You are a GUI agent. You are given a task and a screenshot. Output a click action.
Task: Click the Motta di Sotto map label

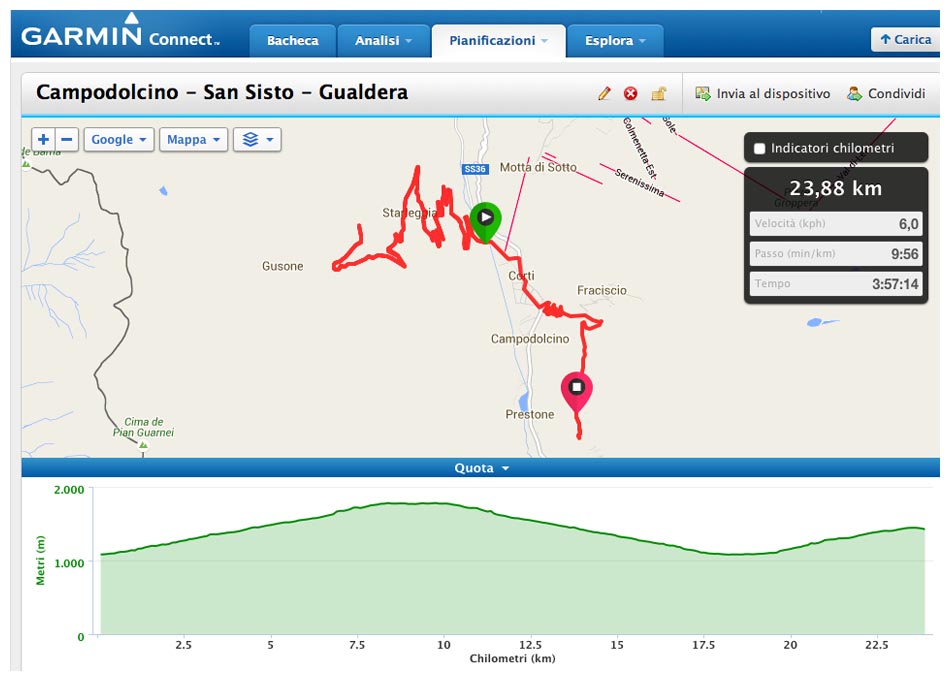pos(538,167)
